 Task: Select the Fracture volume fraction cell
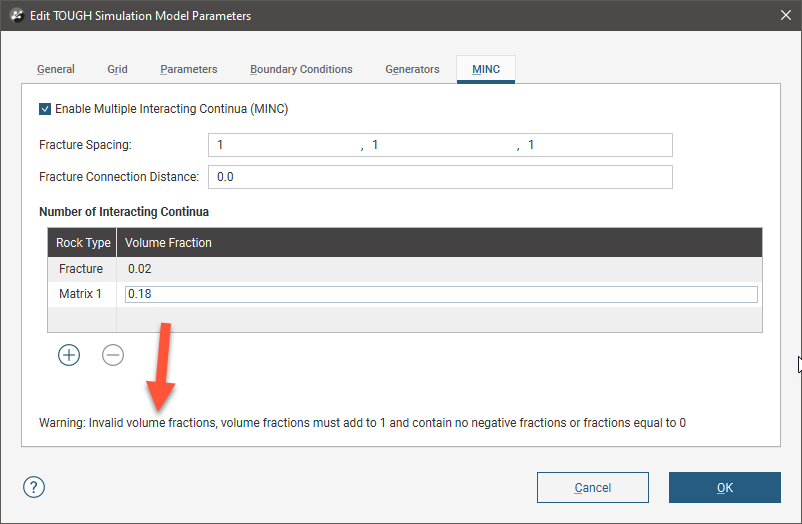point(438,269)
